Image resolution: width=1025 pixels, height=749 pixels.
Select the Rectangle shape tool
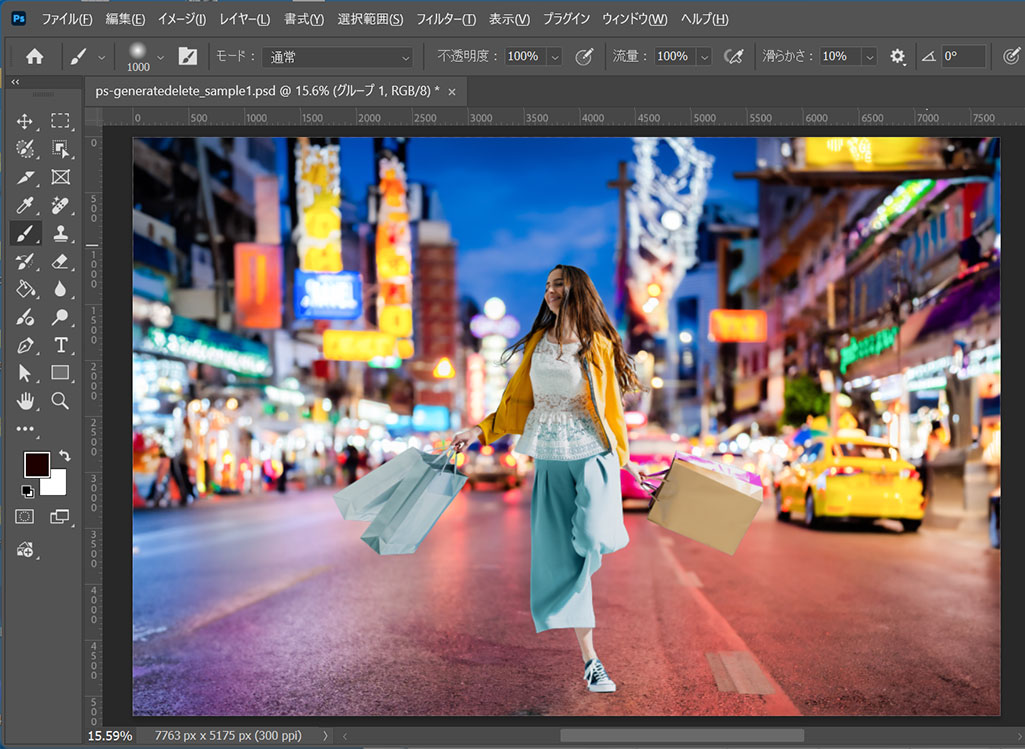(x=60, y=373)
